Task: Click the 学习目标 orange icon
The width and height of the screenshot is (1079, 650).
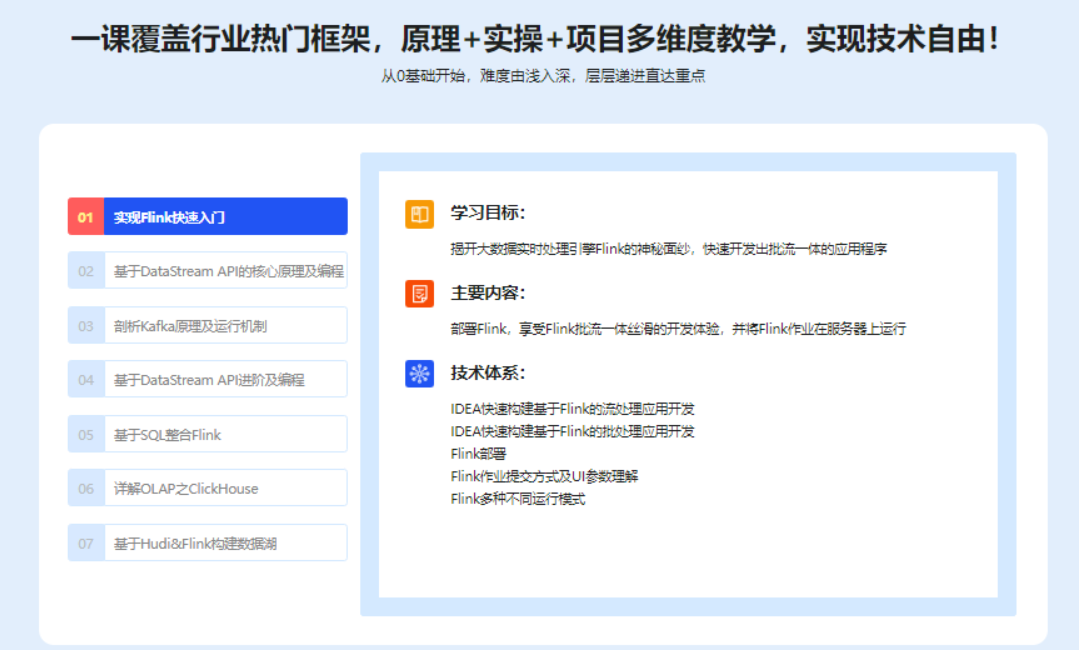Action: tap(419, 213)
